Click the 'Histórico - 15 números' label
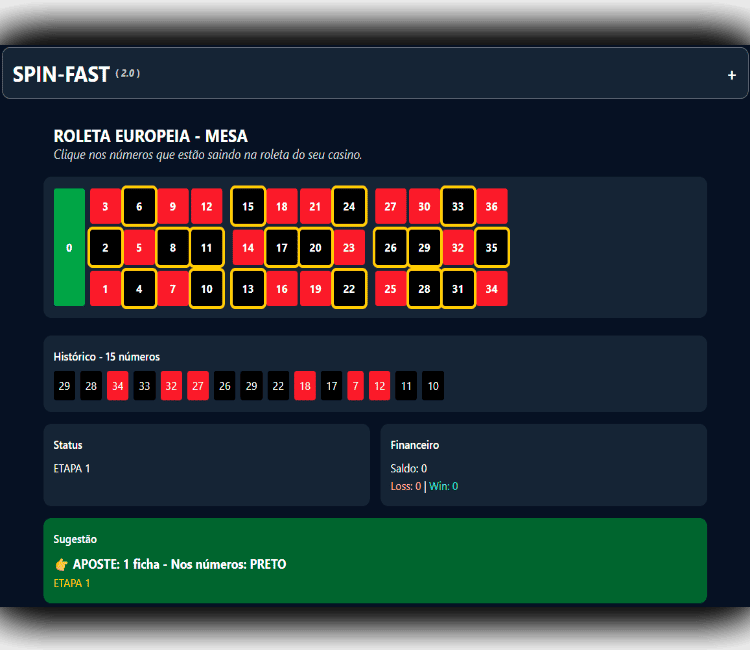Viewport: 750px width, 650px height. pos(107,357)
